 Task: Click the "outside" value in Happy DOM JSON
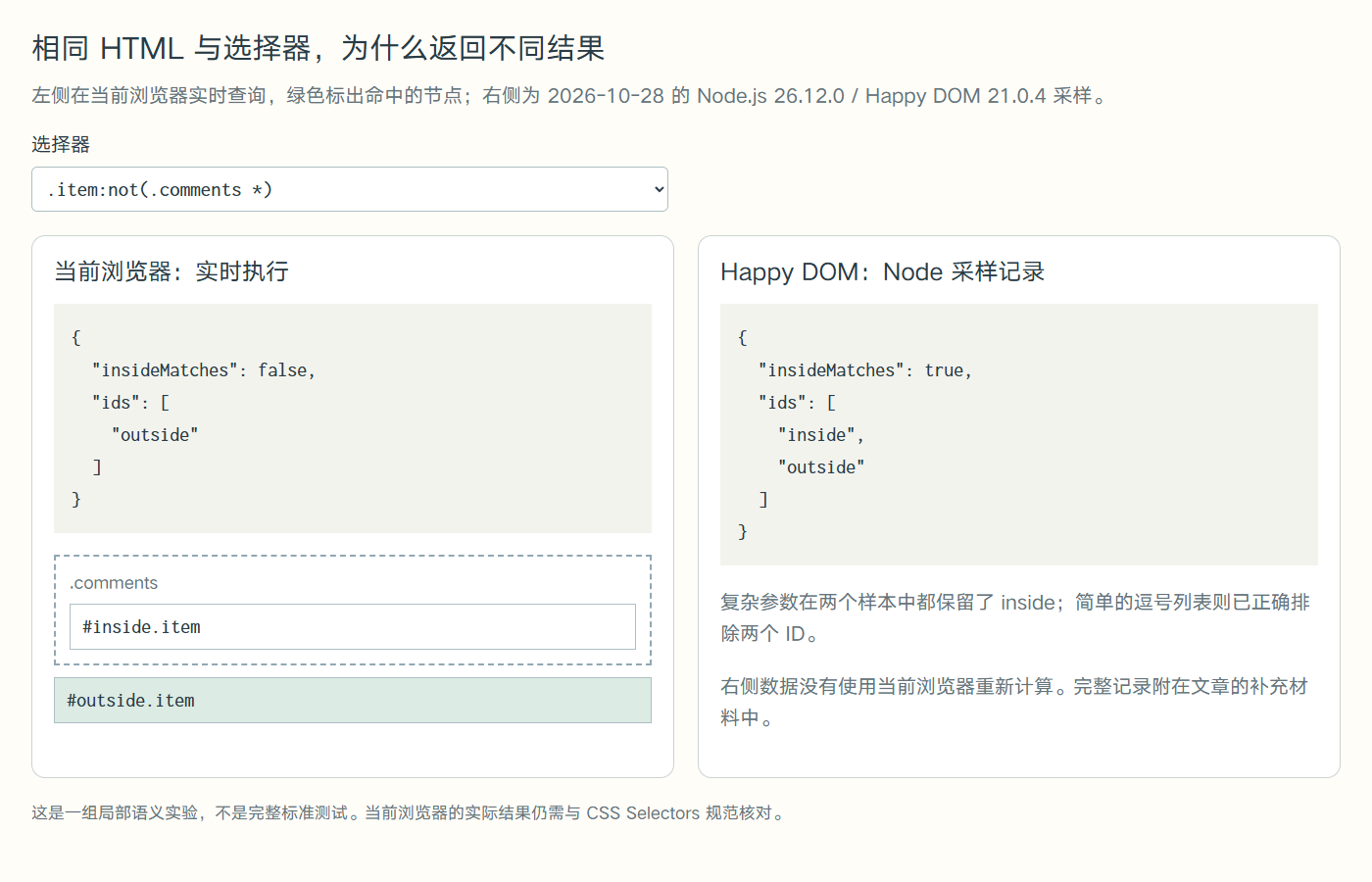pos(821,467)
